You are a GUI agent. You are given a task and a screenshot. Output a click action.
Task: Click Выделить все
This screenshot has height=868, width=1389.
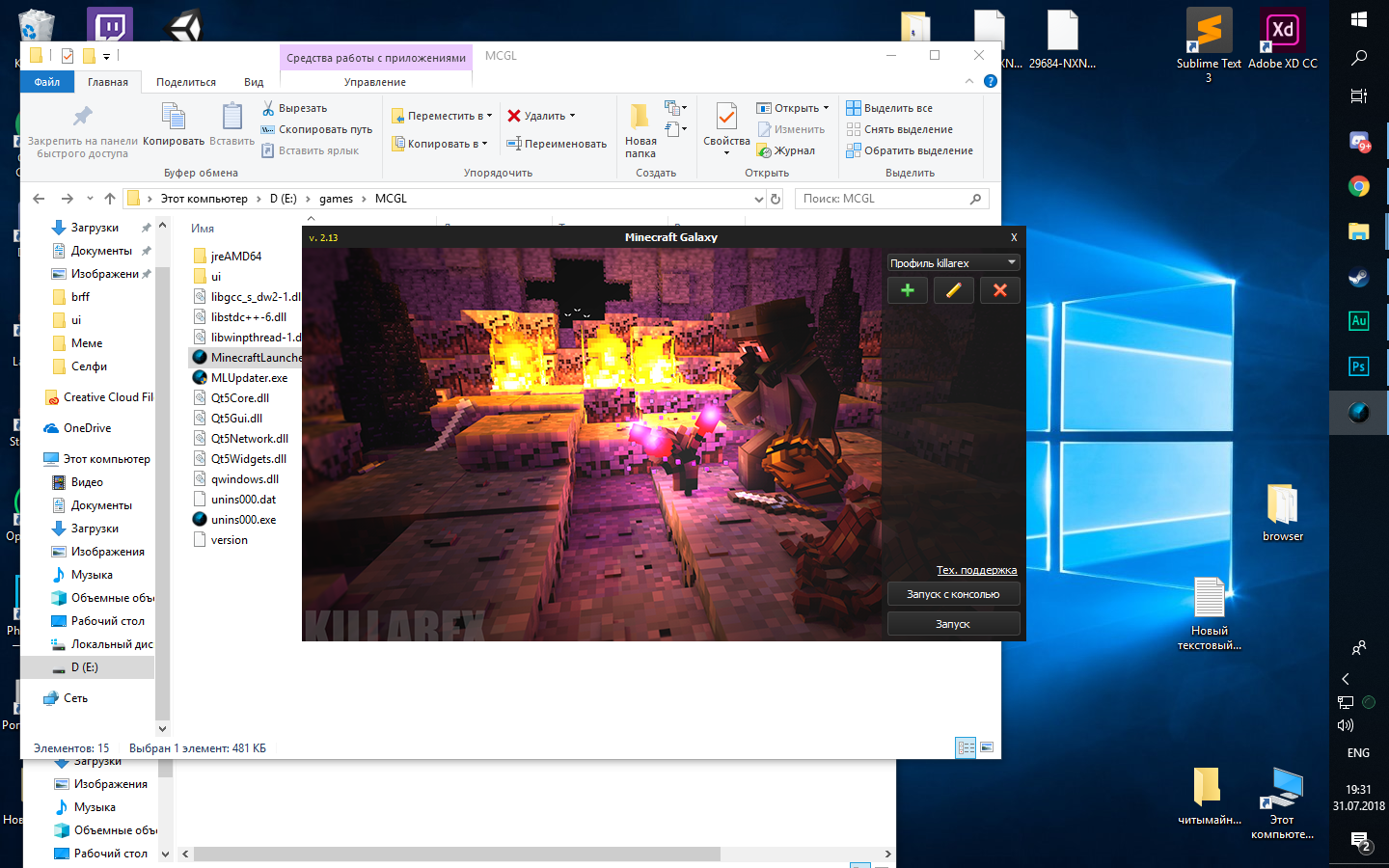(x=889, y=108)
